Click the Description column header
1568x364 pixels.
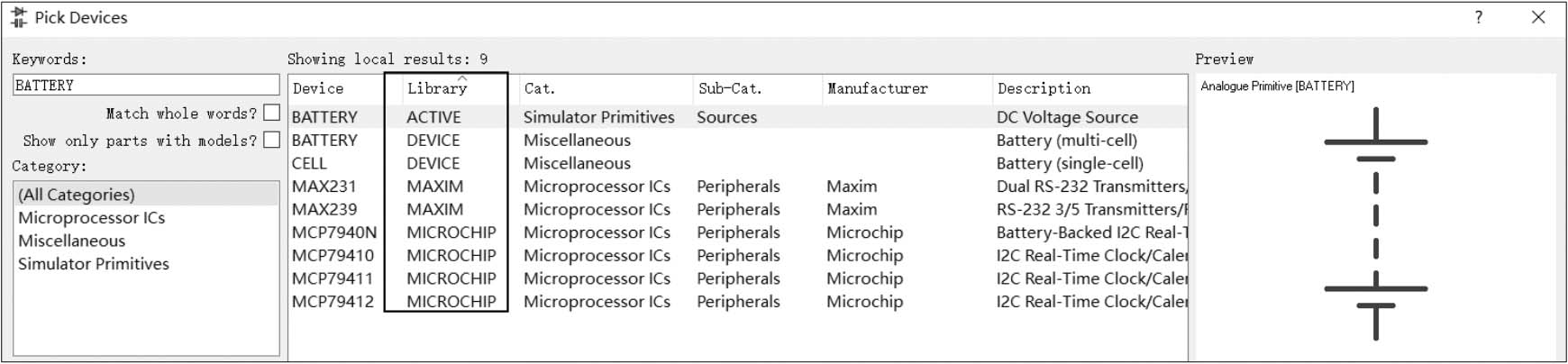coord(1044,88)
